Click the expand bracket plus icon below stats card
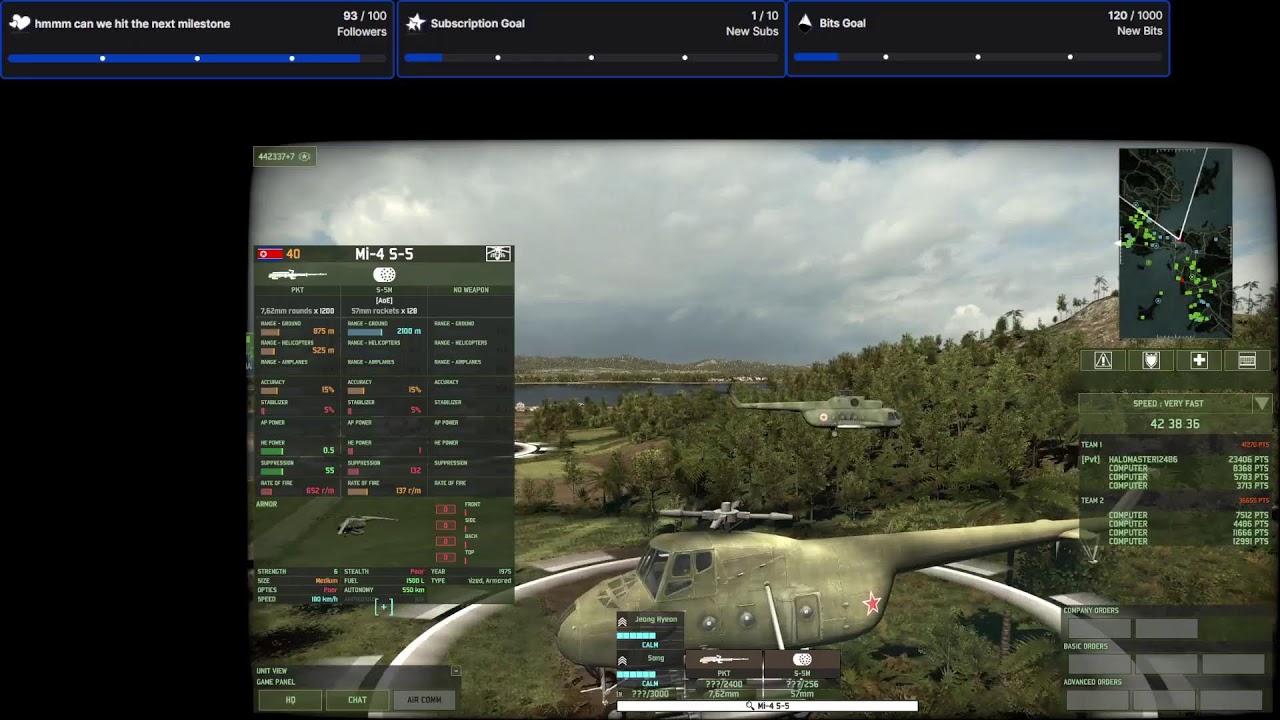 click(383, 606)
